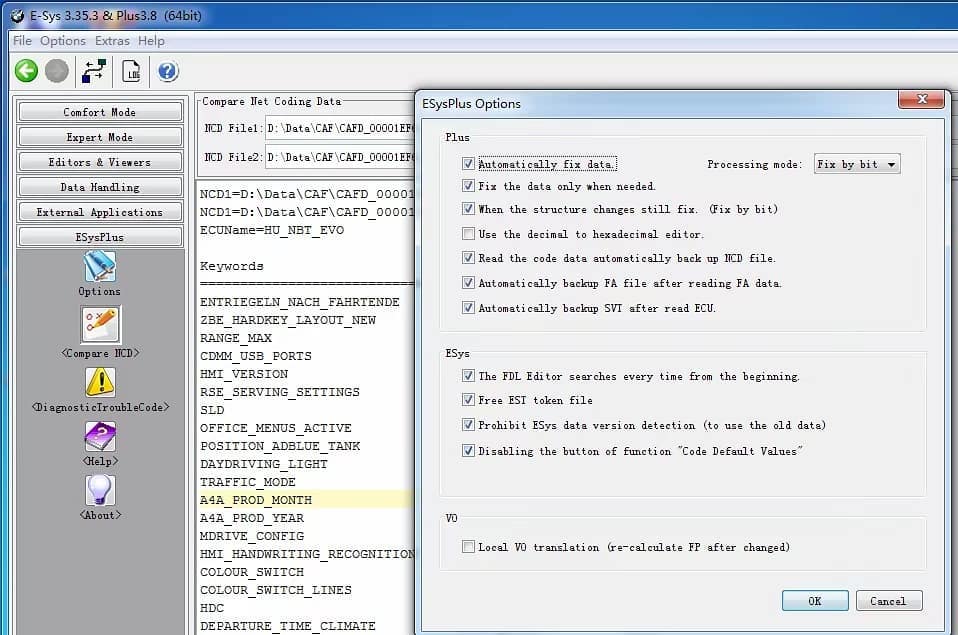Toggle FDL Editor searches from beginning checkbox
The width and height of the screenshot is (958, 635).
(x=468, y=375)
